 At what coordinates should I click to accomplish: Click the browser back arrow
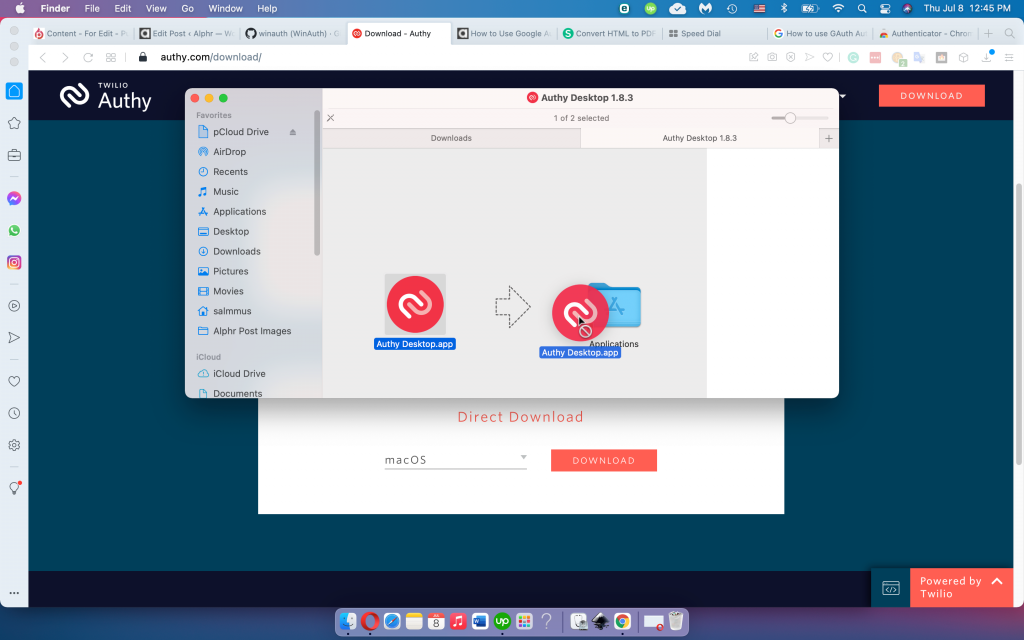point(43,57)
